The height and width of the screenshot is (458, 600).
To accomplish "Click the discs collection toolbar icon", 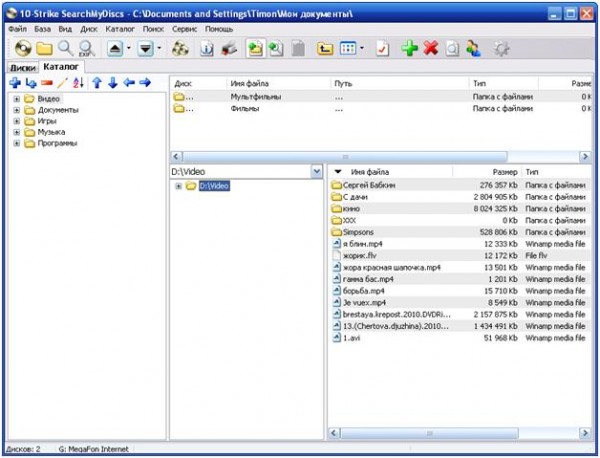I will pyautogui.click(x=180, y=49).
